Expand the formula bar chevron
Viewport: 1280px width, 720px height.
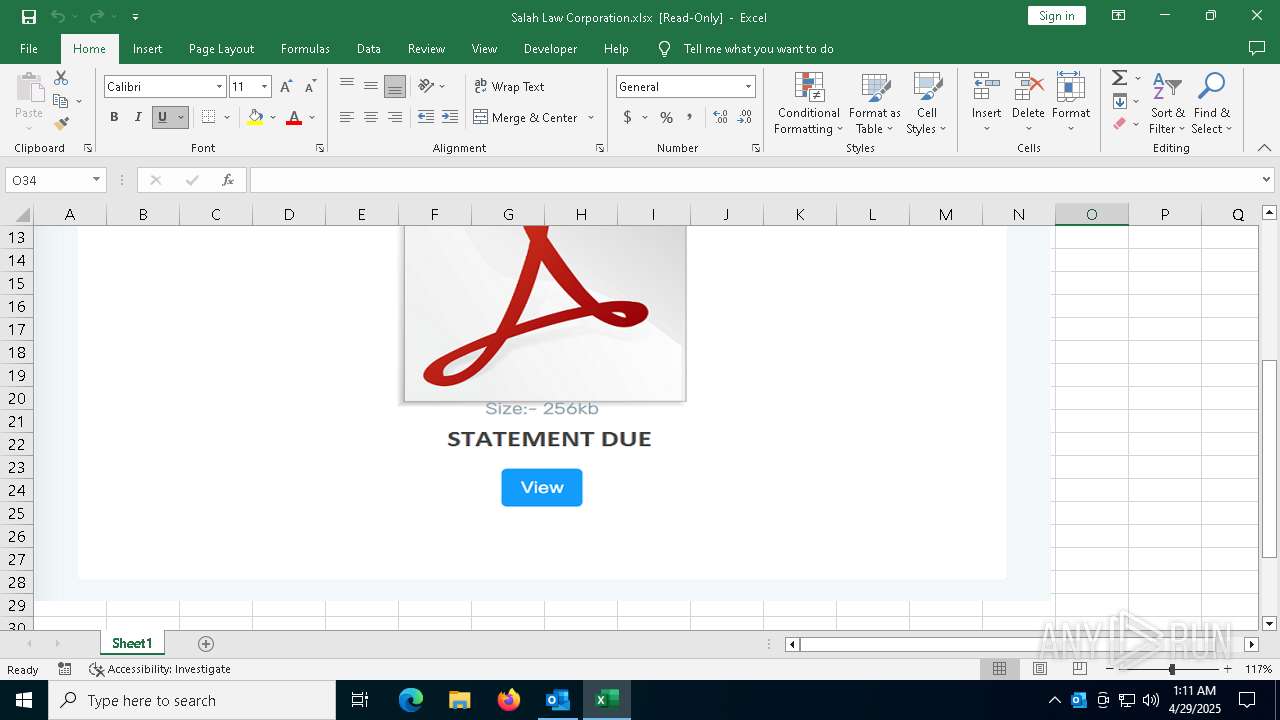(x=1266, y=180)
